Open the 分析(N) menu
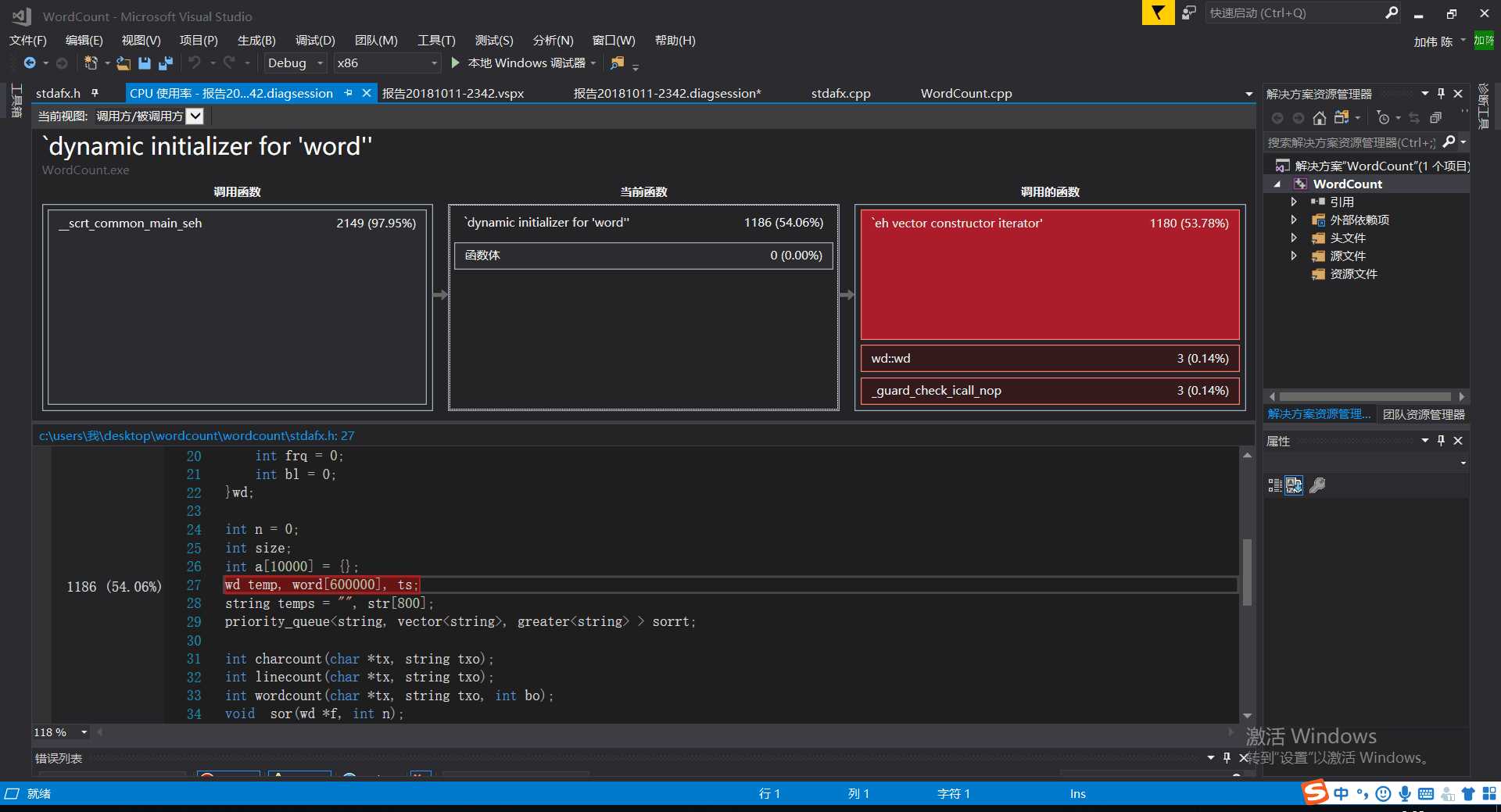The width and height of the screenshot is (1501, 812). coord(553,40)
